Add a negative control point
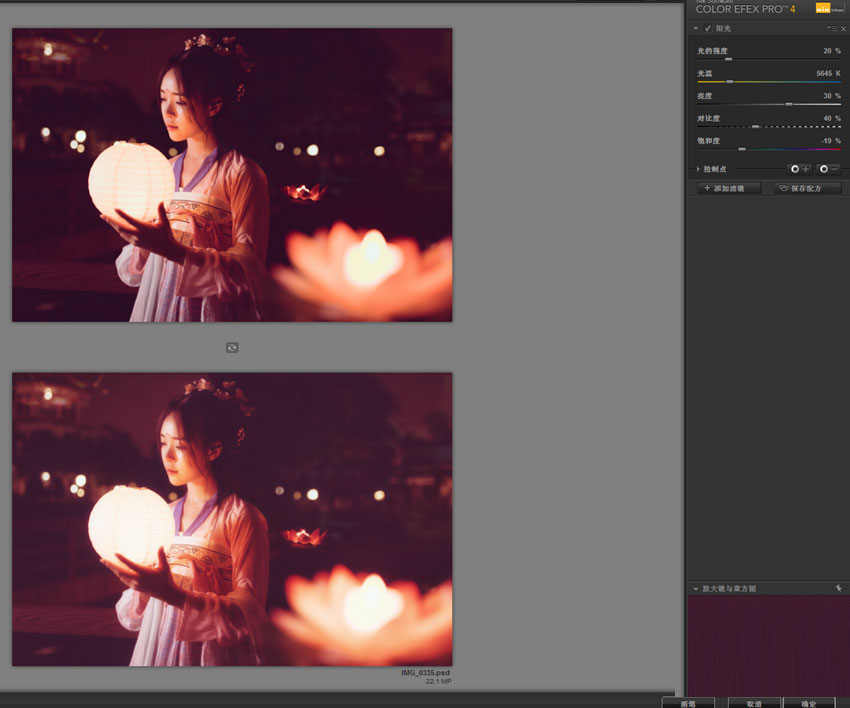The image size is (850, 708). [x=828, y=169]
